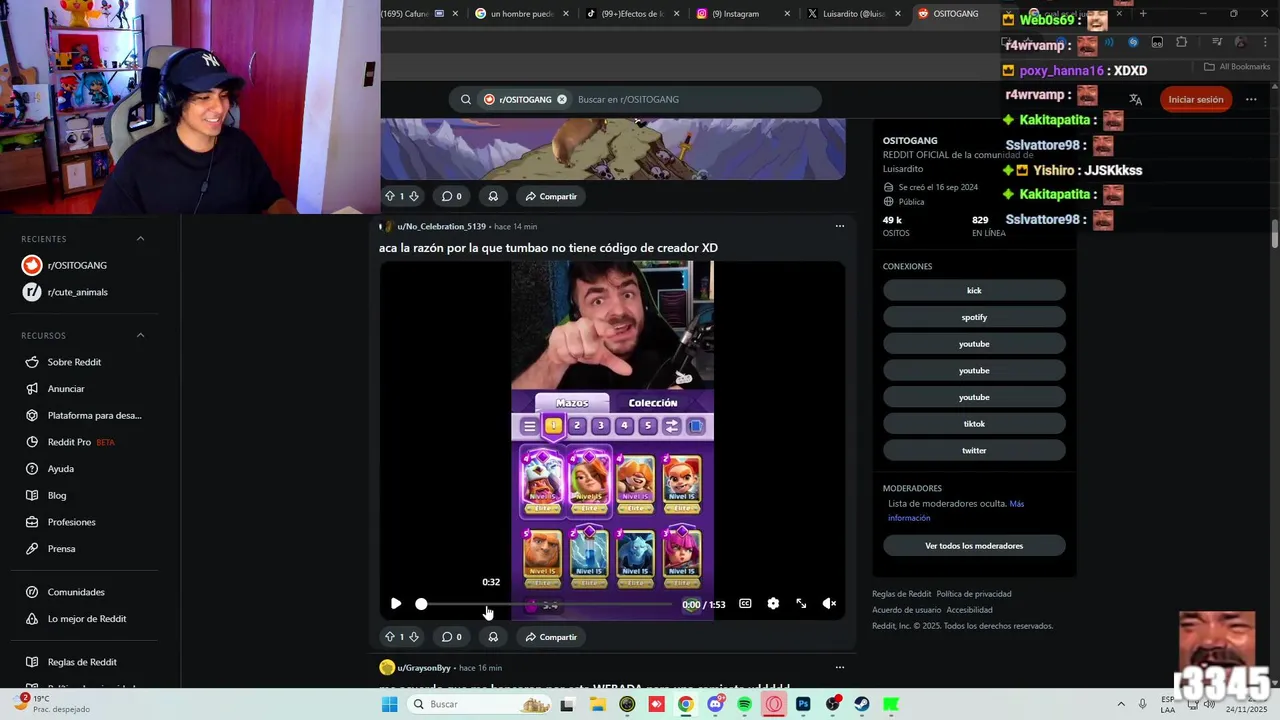Open the tiktok connection link
This screenshot has width=1280, height=720.
[974, 424]
